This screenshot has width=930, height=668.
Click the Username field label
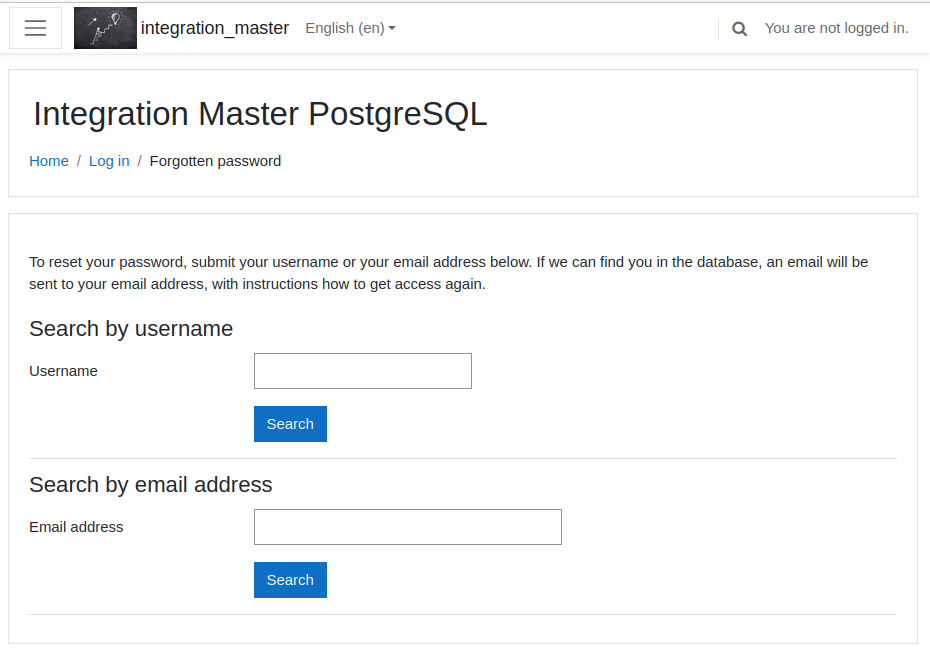click(x=63, y=371)
